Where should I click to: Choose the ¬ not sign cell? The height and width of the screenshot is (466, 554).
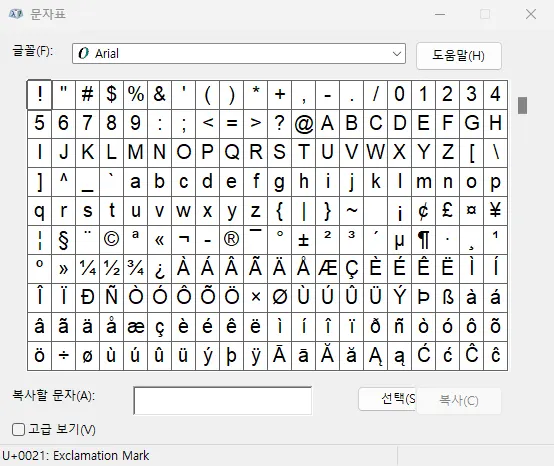184,240
